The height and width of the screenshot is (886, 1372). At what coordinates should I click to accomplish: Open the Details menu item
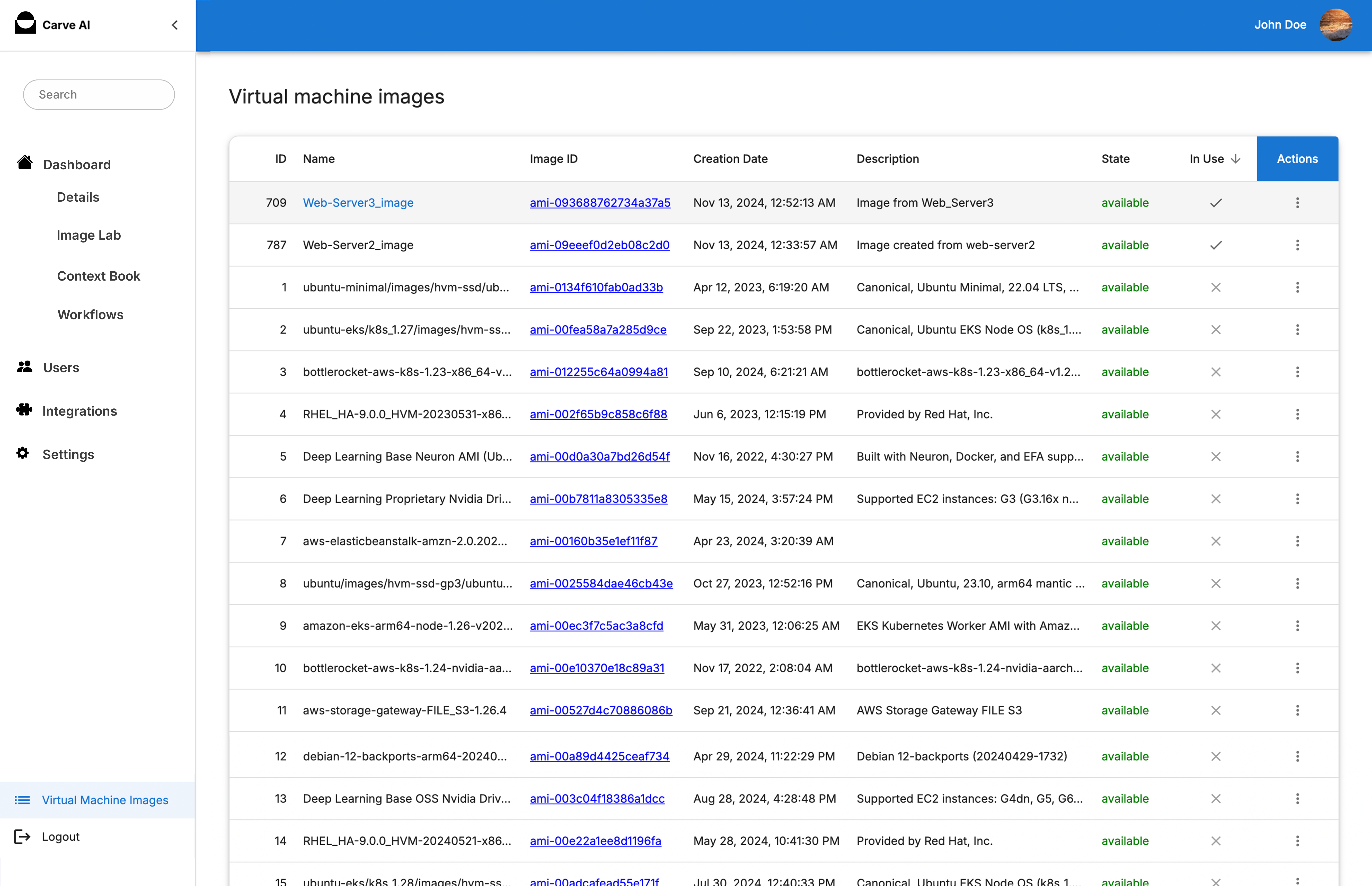[x=78, y=197]
